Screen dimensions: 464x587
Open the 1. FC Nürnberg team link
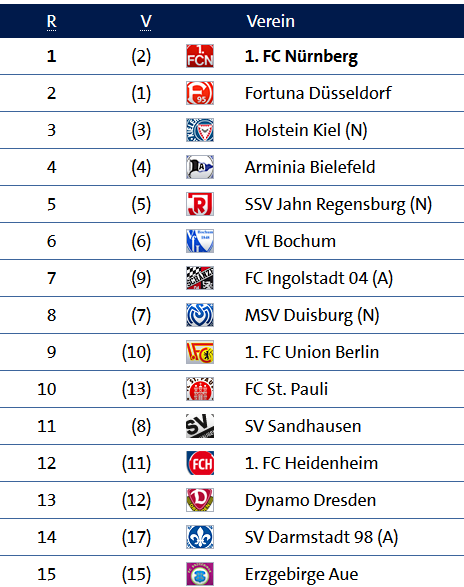pyautogui.click(x=301, y=57)
